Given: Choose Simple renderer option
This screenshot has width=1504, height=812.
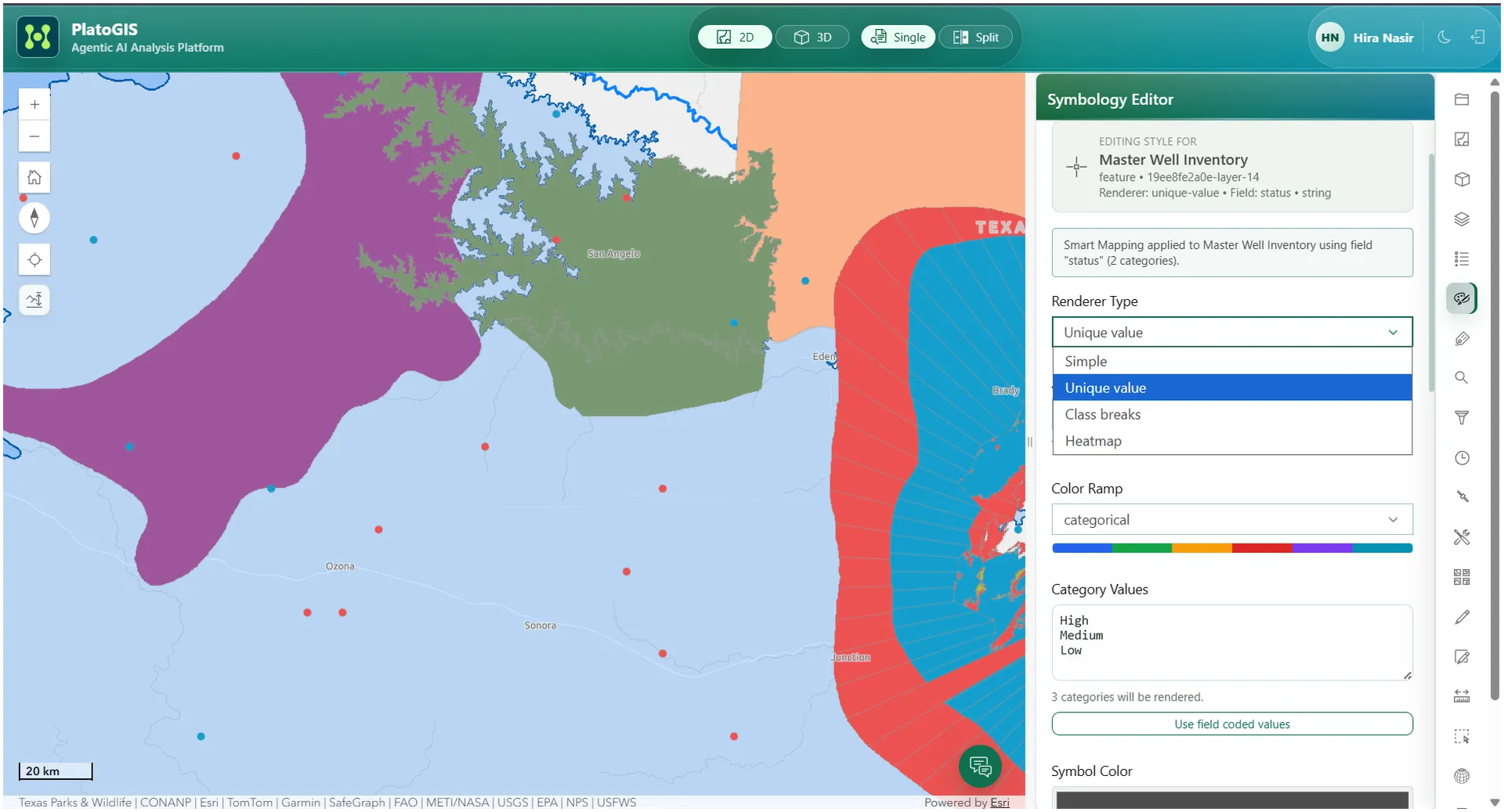Looking at the screenshot, I should [x=1231, y=361].
